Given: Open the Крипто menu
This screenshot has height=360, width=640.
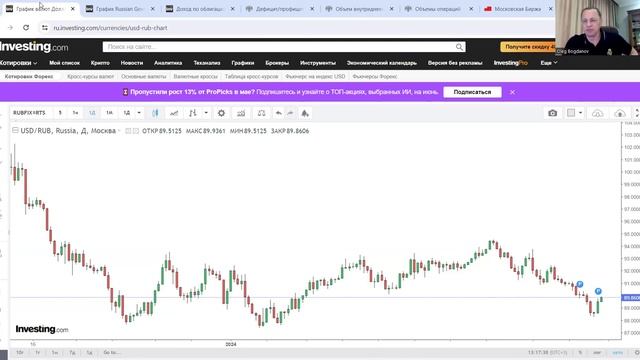Looking at the screenshot, I should 100,63.
